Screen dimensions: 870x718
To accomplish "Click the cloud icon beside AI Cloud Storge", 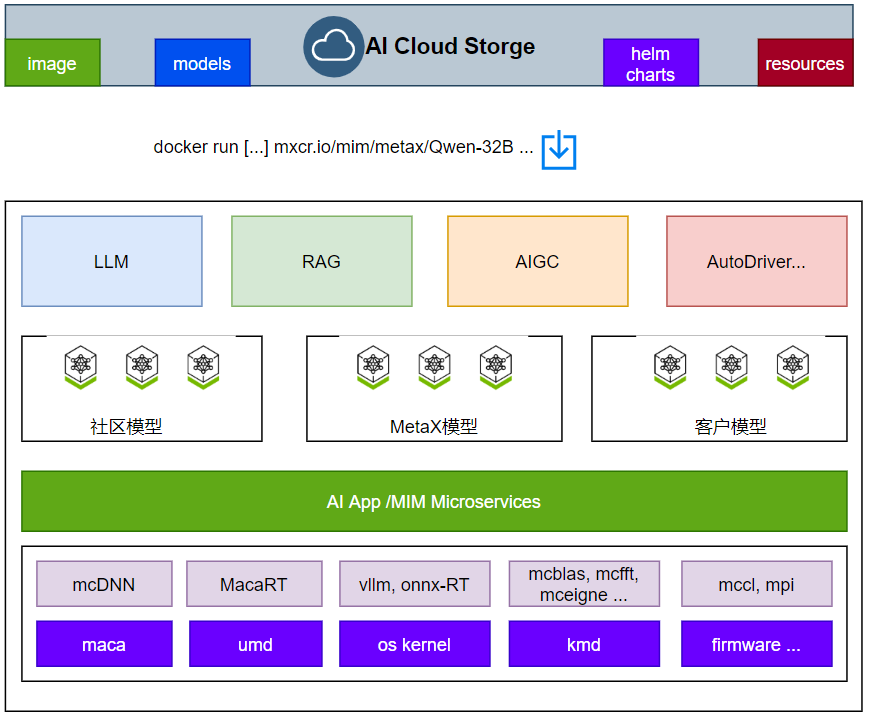I will tap(333, 47).
